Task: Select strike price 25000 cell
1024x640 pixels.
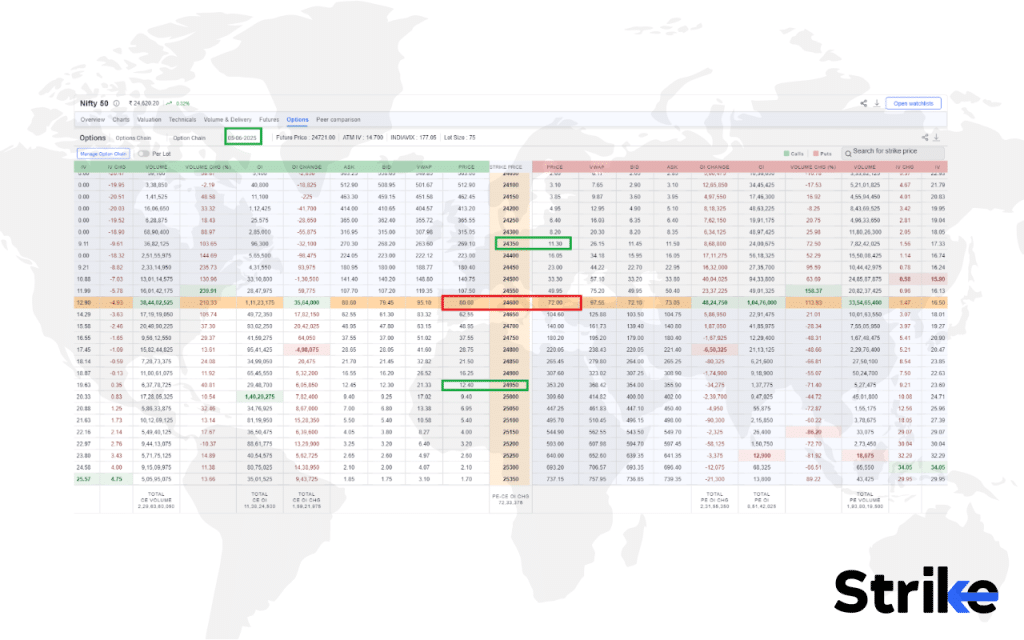Action: click(511, 396)
